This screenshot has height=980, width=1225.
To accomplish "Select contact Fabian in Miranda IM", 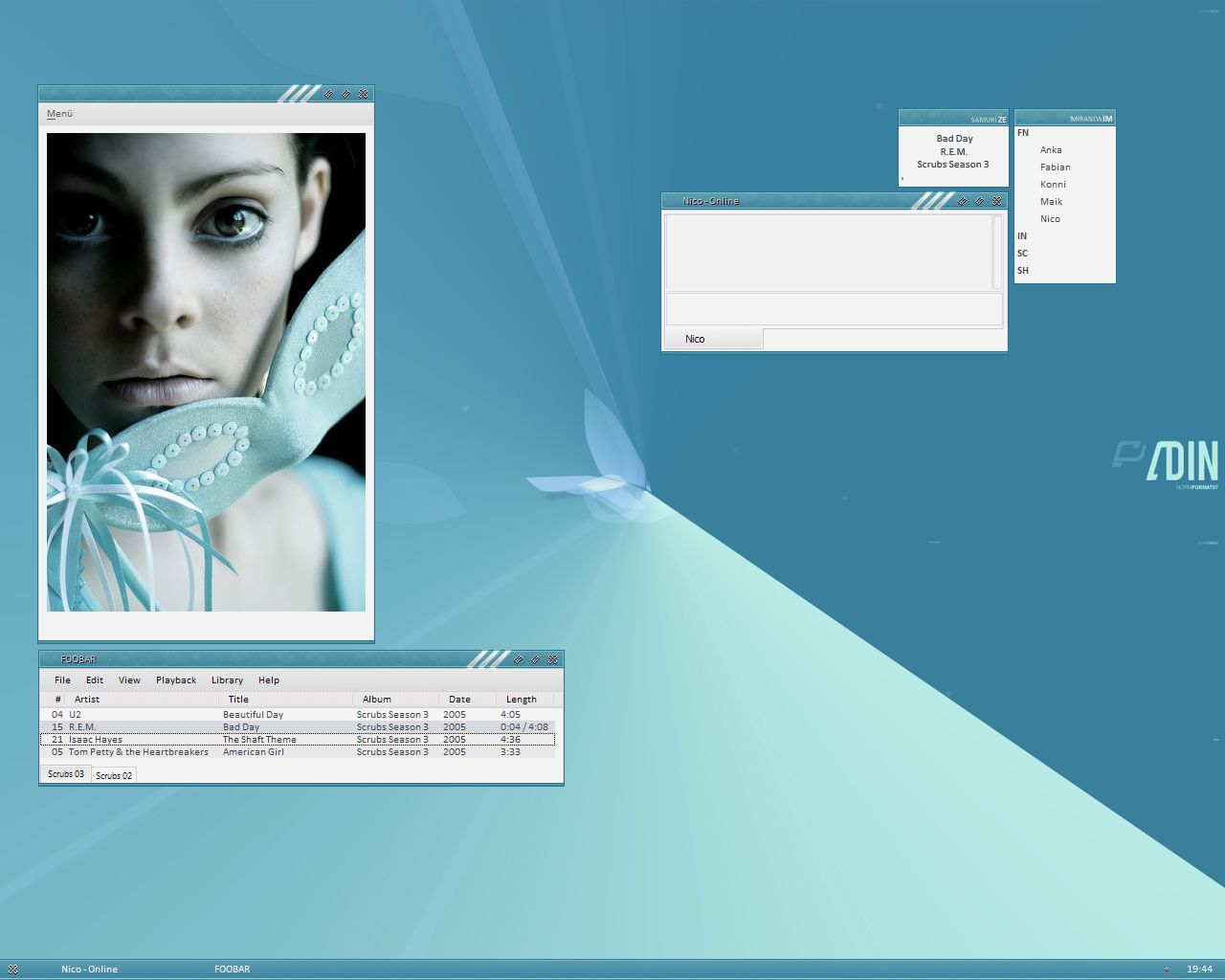I will coord(1056,167).
